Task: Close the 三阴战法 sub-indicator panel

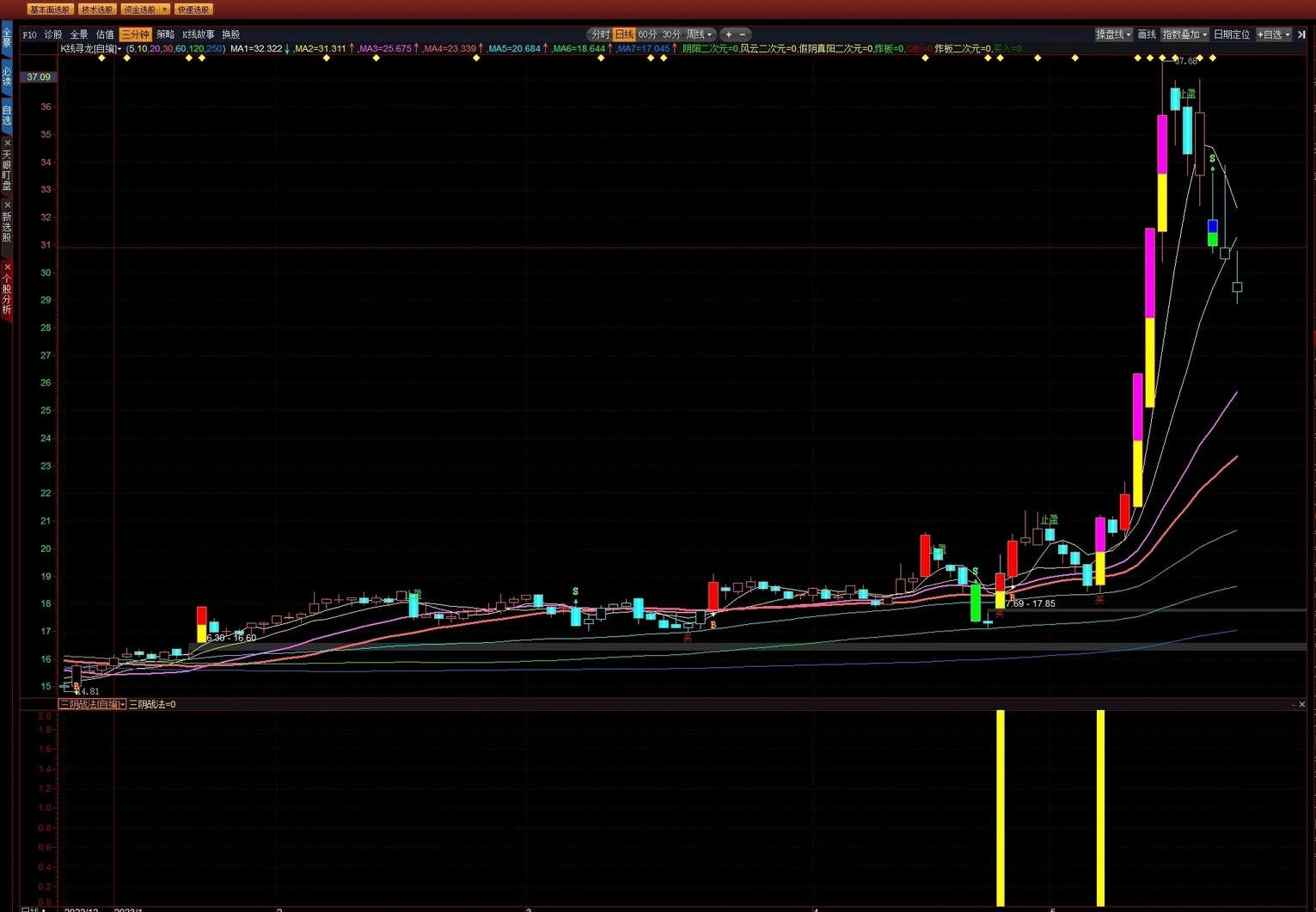Action: [1302, 705]
